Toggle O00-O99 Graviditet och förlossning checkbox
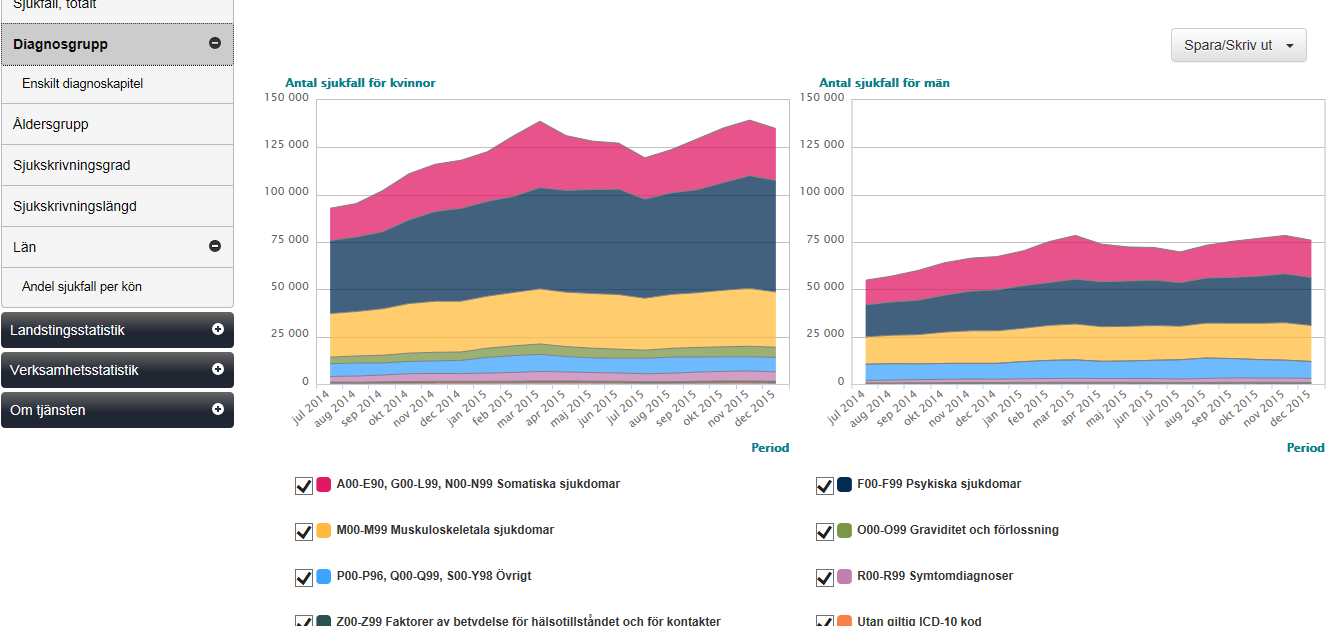This screenshot has height=626, width=1326. [825, 531]
